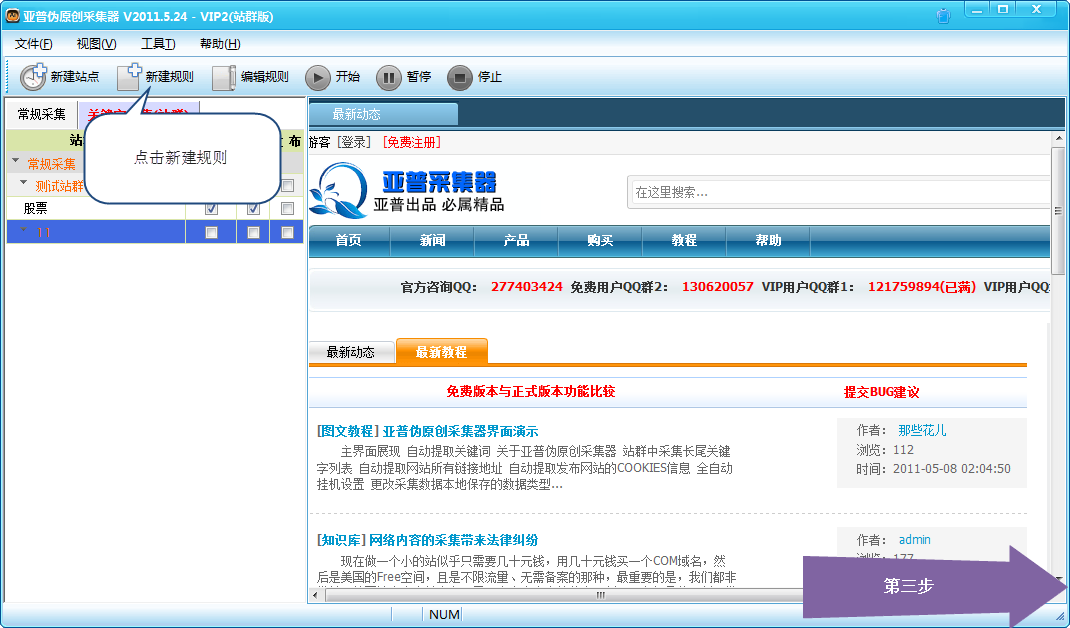Click author link 那些花儿
1070x628 pixels.
pos(922,430)
